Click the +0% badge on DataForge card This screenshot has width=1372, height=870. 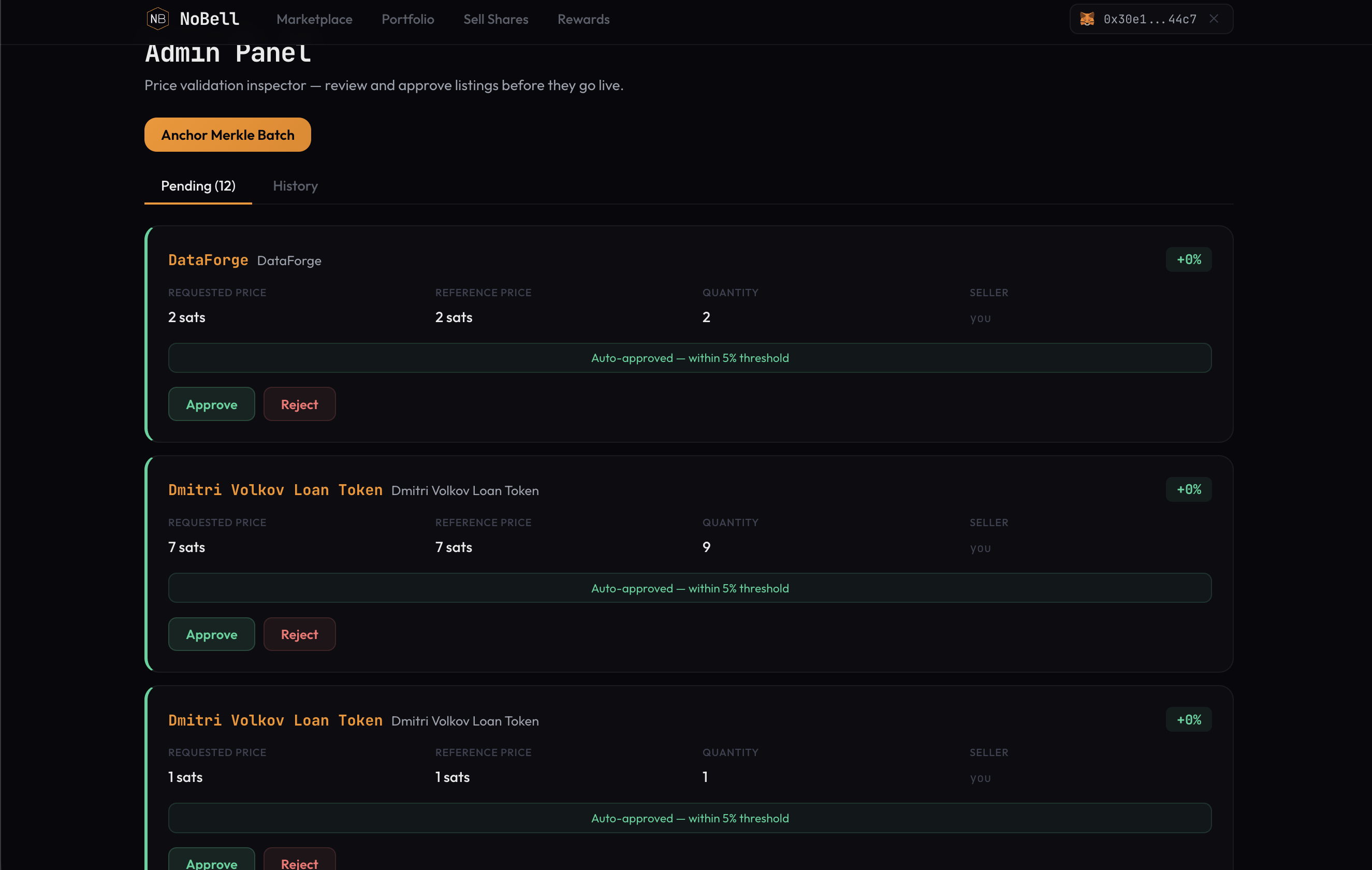pyautogui.click(x=1188, y=260)
